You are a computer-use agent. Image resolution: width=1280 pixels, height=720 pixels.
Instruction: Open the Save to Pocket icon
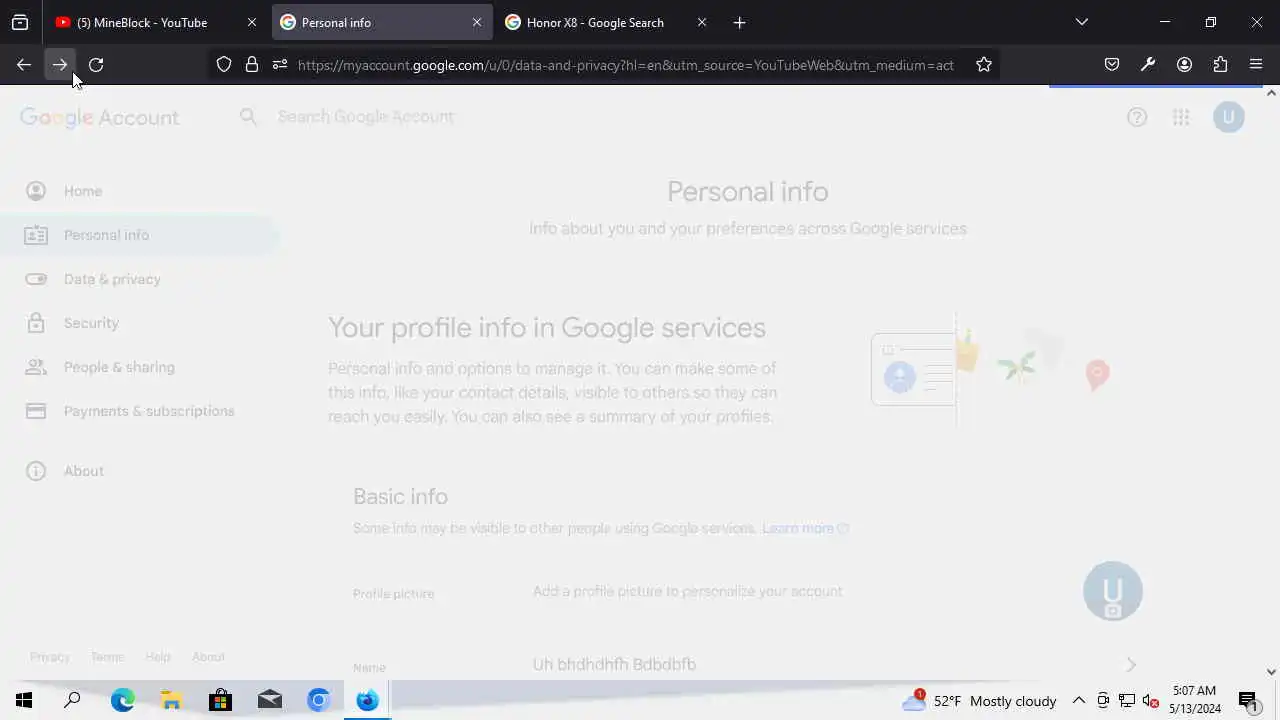(x=1112, y=64)
